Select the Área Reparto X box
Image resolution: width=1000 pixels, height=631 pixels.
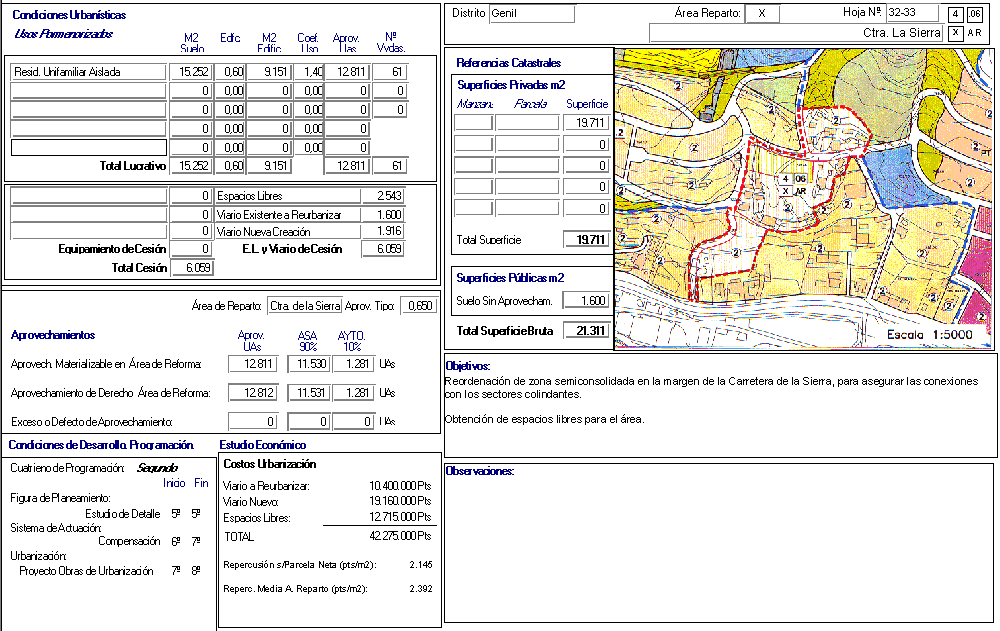pyautogui.click(x=762, y=14)
